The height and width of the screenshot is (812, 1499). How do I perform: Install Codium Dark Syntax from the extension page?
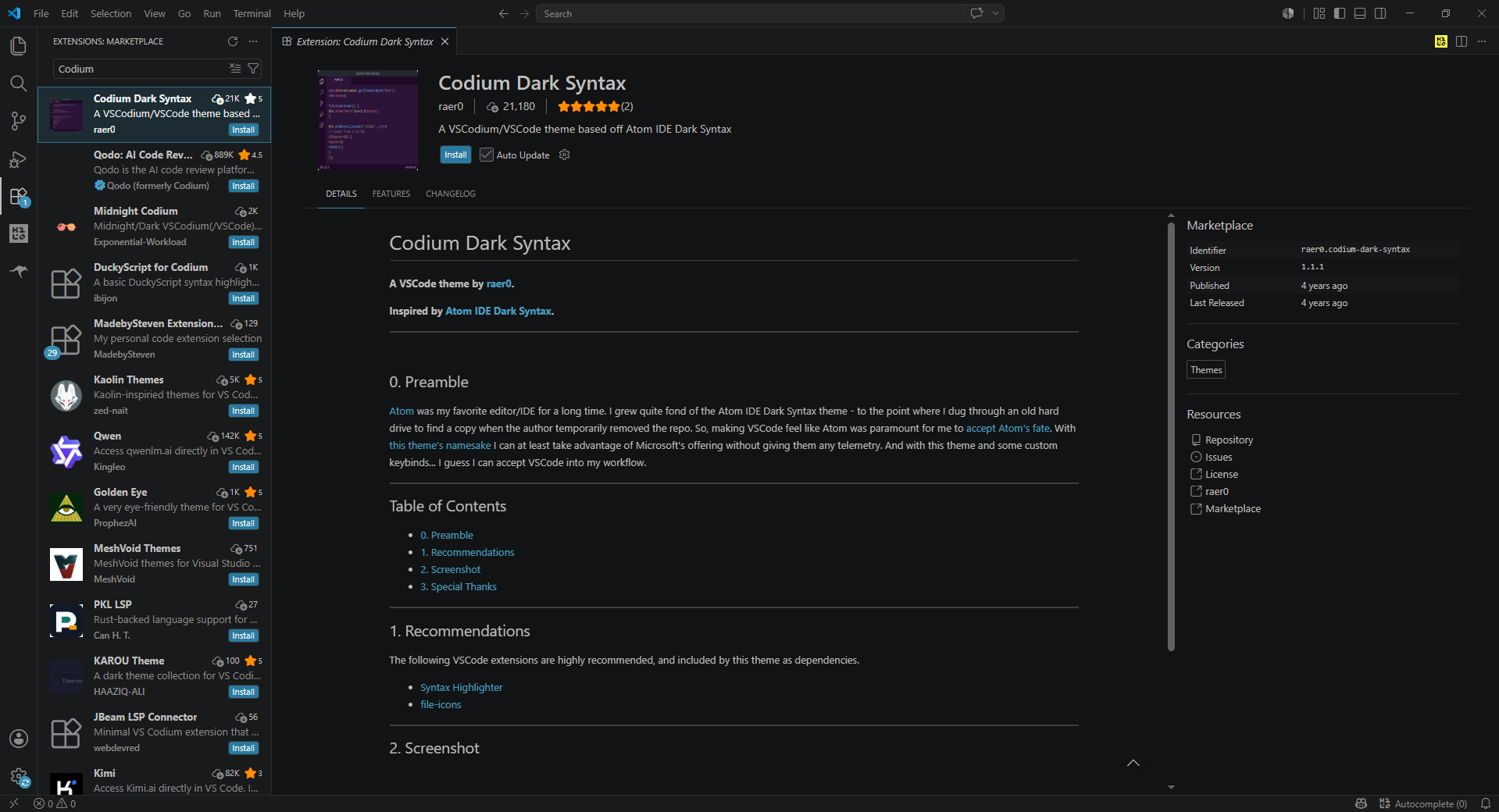coord(455,155)
